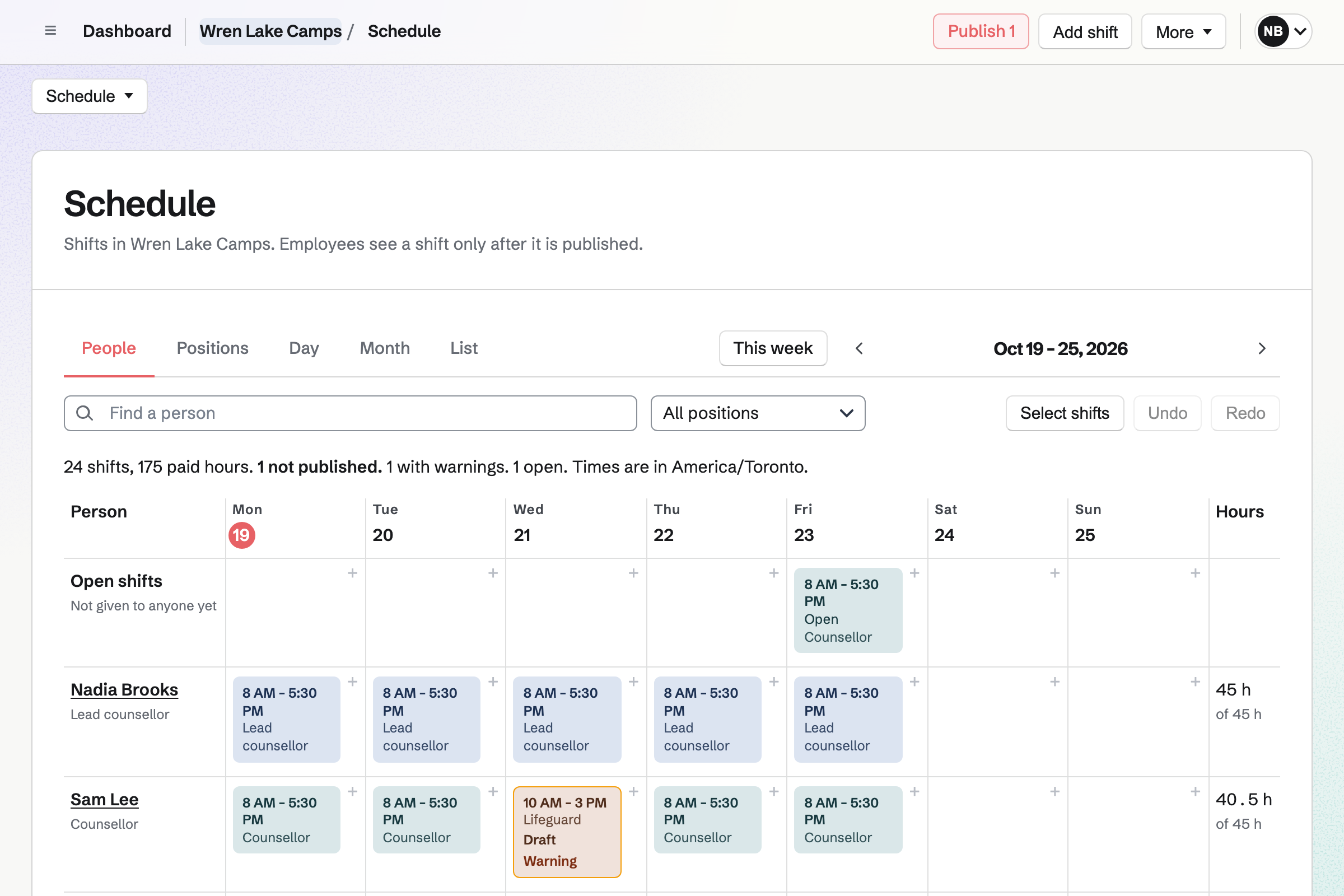Viewport: 1344px width, 896px height.
Task: Add Sam Lee shift on Wednesday plus
Action: (633, 791)
